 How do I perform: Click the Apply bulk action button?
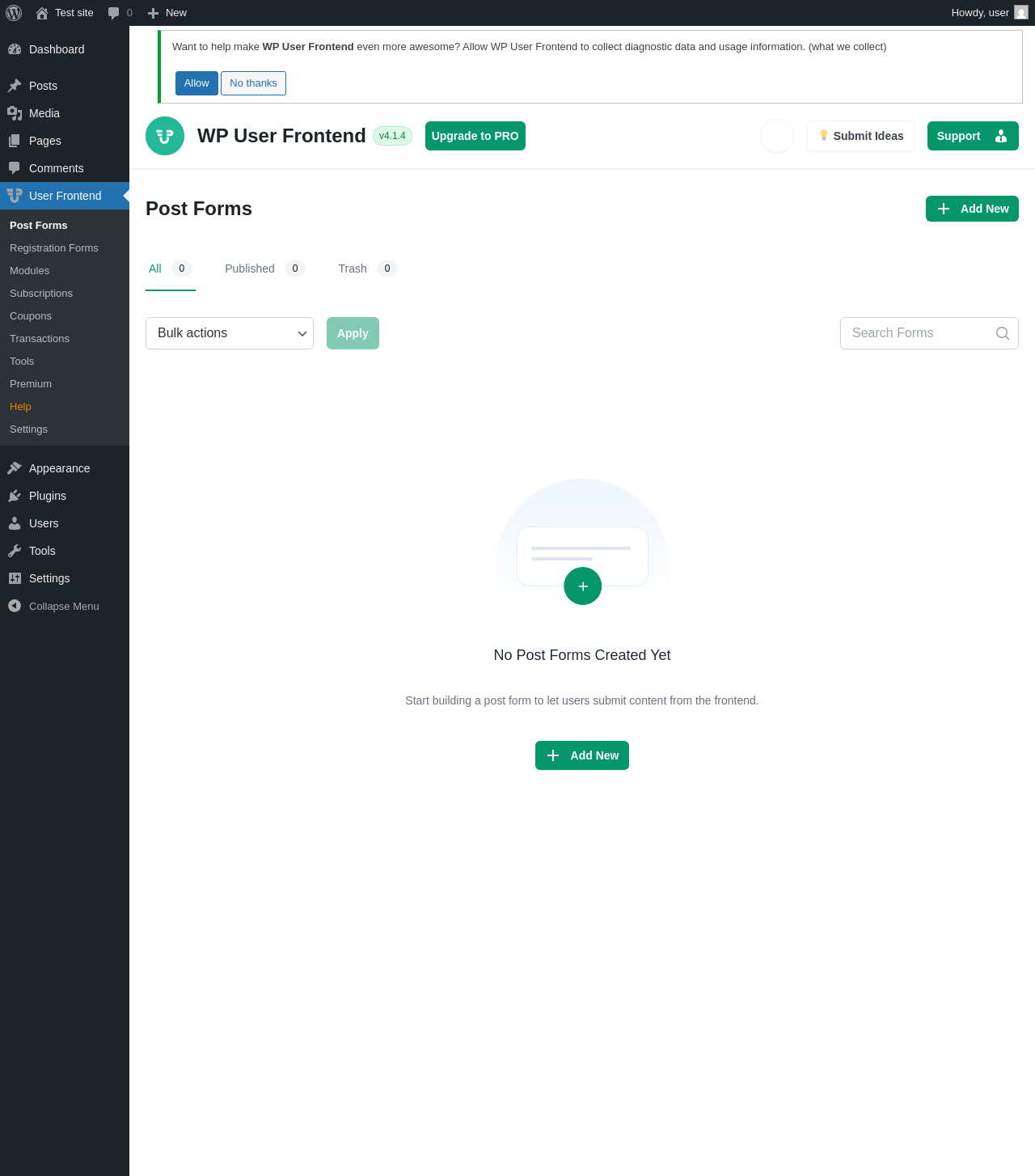tap(353, 333)
